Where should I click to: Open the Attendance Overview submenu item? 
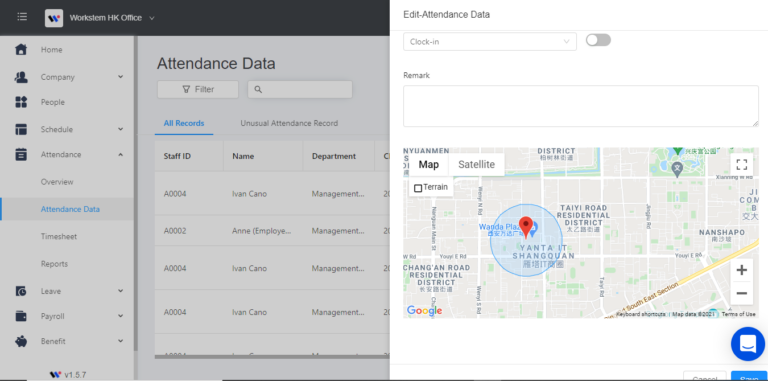tap(57, 182)
